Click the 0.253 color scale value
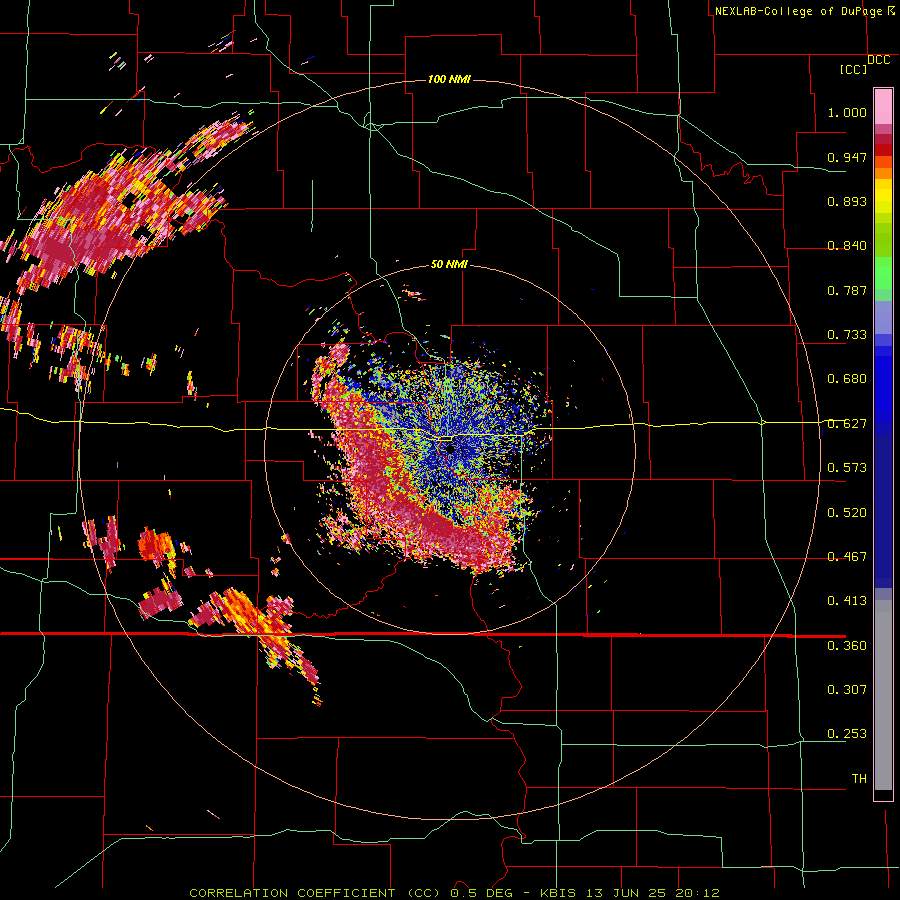Viewport: 900px width, 900px height. point(847,734)
